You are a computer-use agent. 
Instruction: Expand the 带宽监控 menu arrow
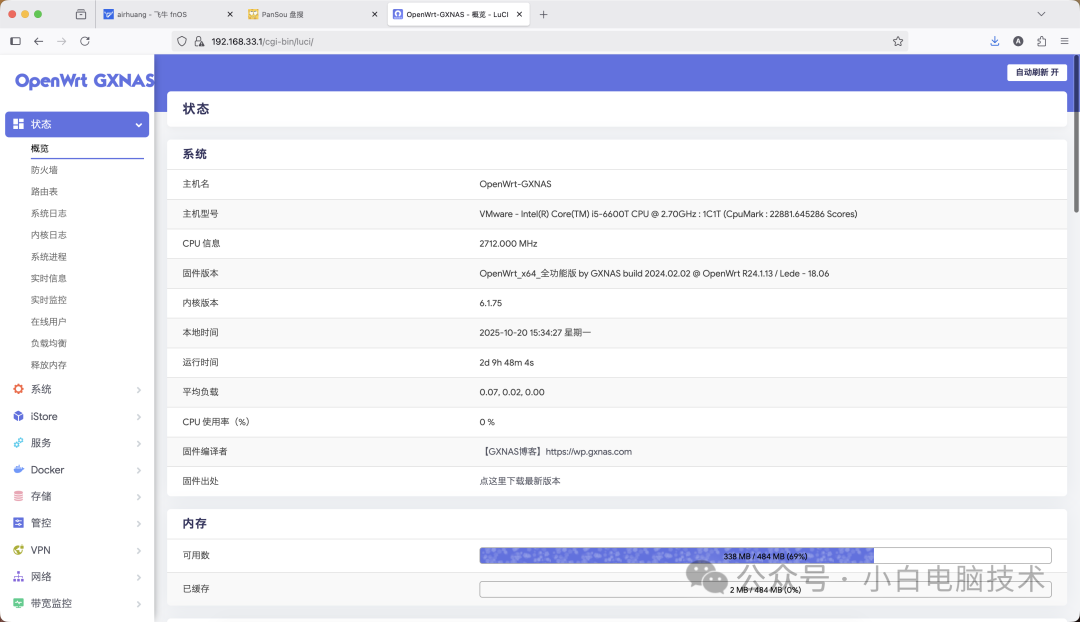tap(138, 604)
